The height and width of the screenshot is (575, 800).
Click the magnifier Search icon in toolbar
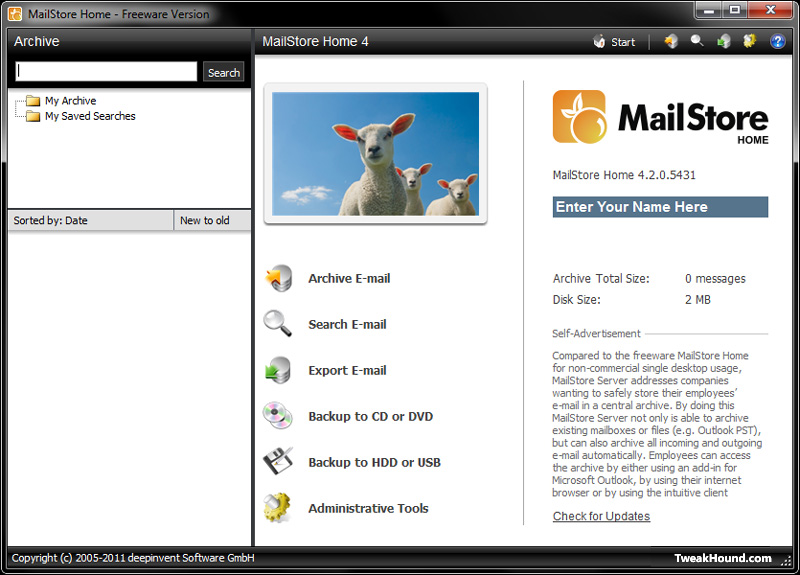coord(697,41)
